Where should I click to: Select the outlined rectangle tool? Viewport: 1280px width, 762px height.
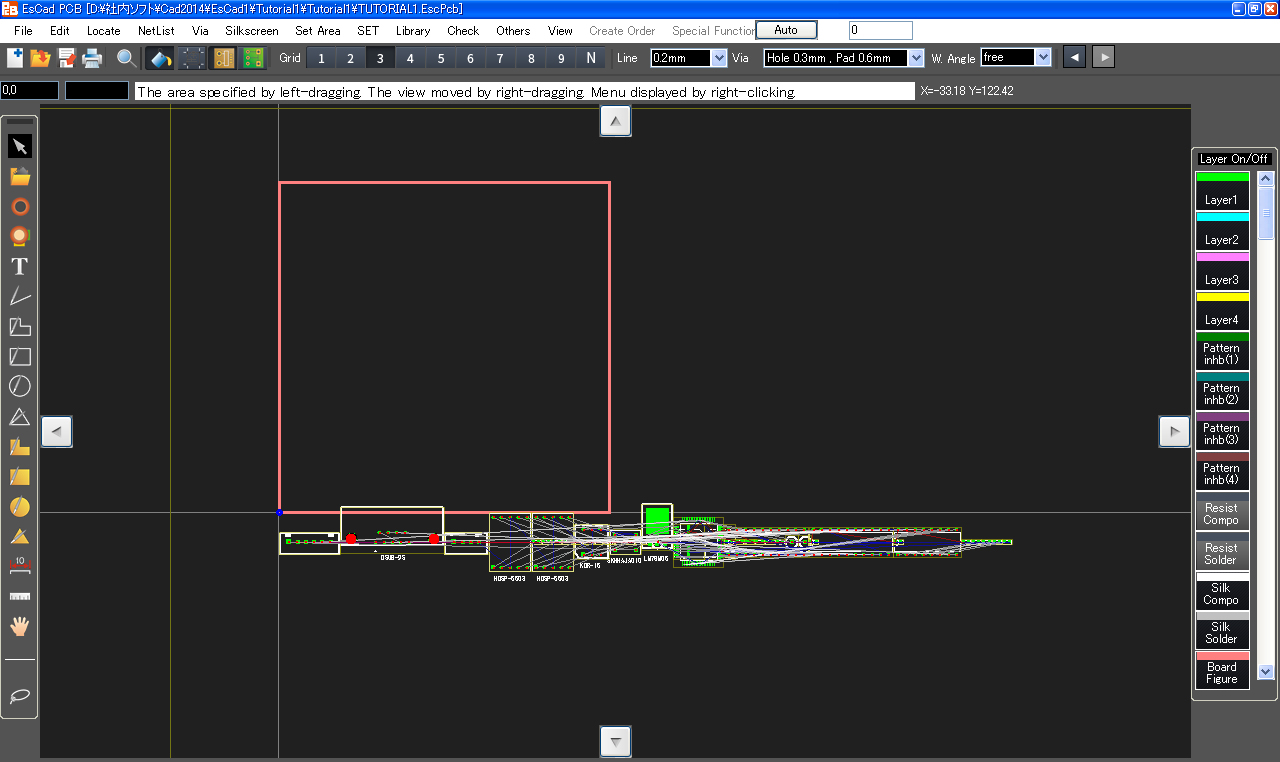coord(20,357)
